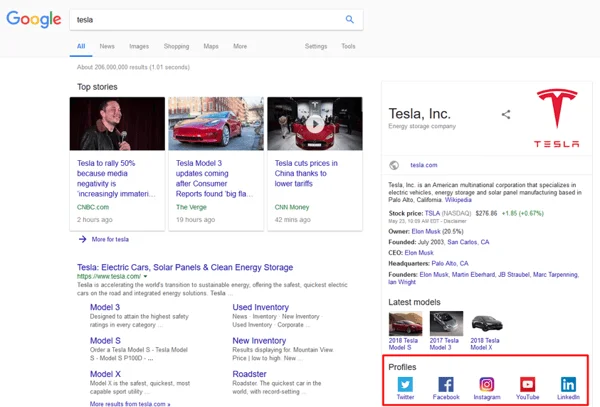The image size is (600, 407).
Task: Click the blue search magnifier icon
Action: [349, 19]
